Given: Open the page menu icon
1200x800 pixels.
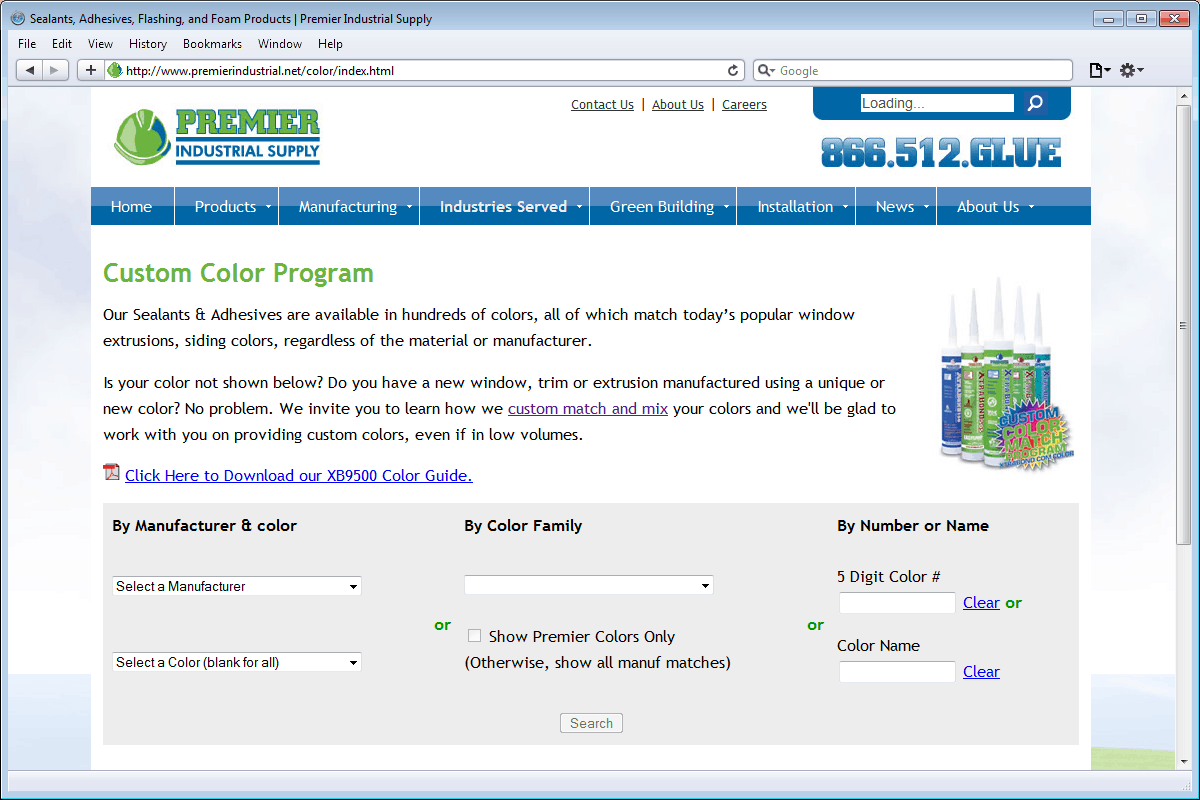Looking at the screenshot, I should (x=1099, y=70).
